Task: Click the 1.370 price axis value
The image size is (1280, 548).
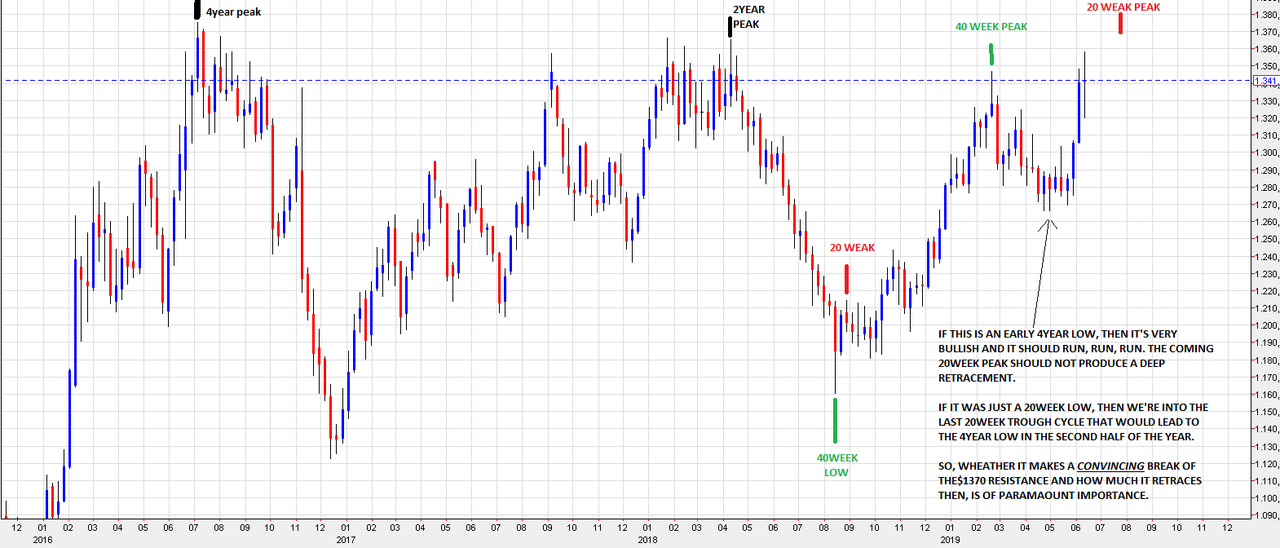Action: [1266, 32]
